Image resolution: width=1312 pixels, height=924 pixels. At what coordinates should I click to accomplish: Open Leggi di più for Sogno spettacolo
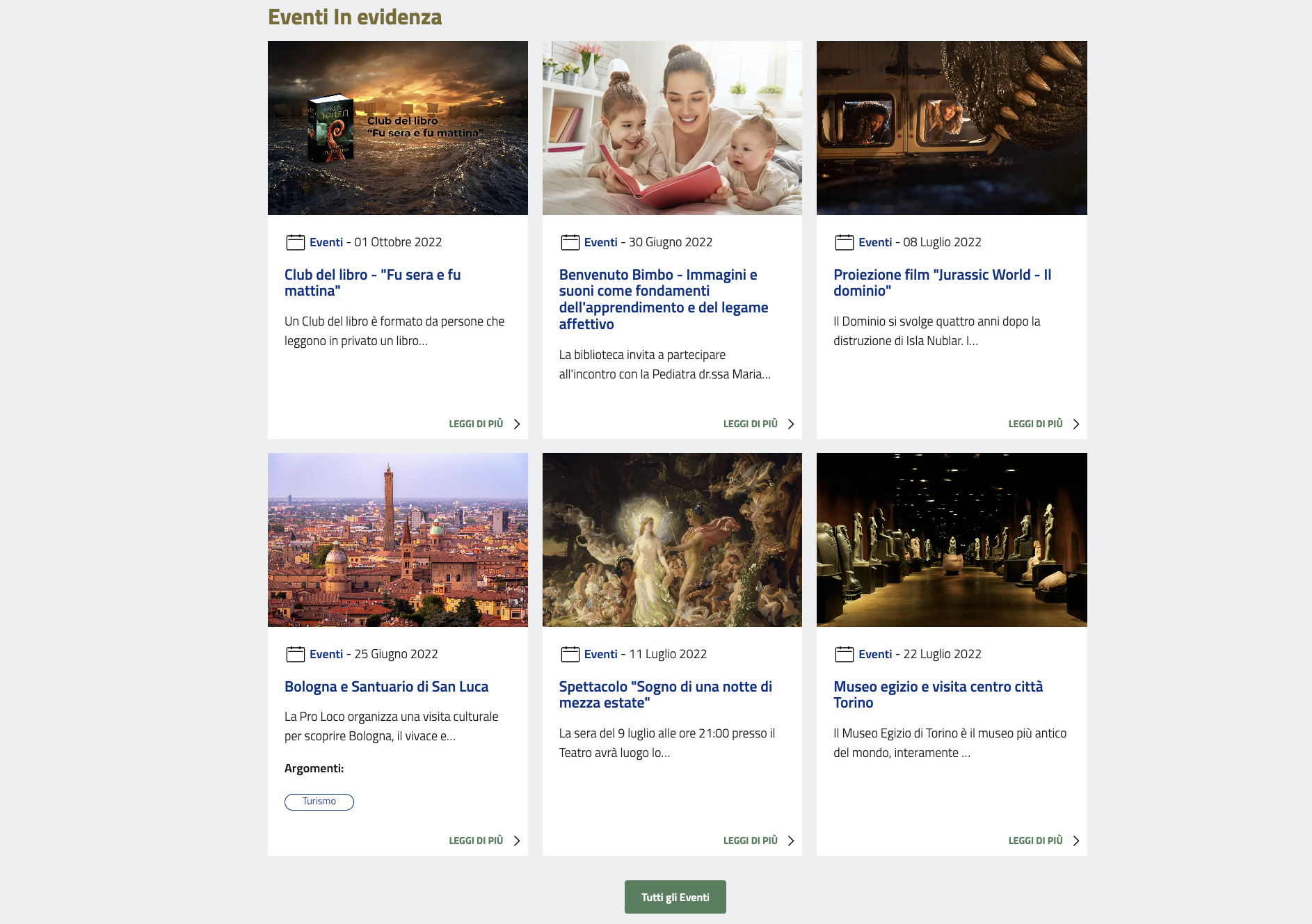(750, 841)
